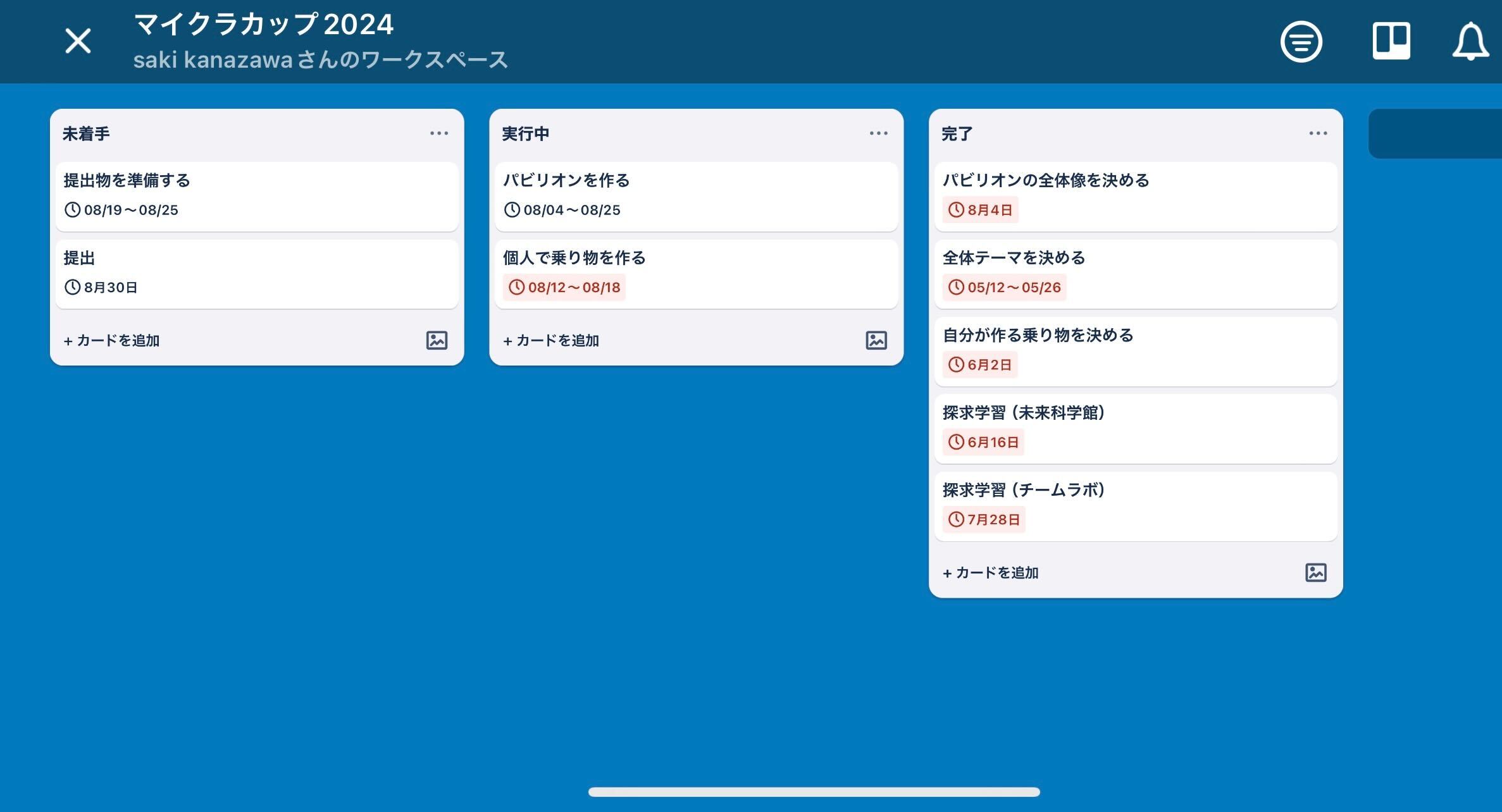Screen dimensions: 1502x812
Task: Open the パビリオンを作る card
Action: coord(696,196)
